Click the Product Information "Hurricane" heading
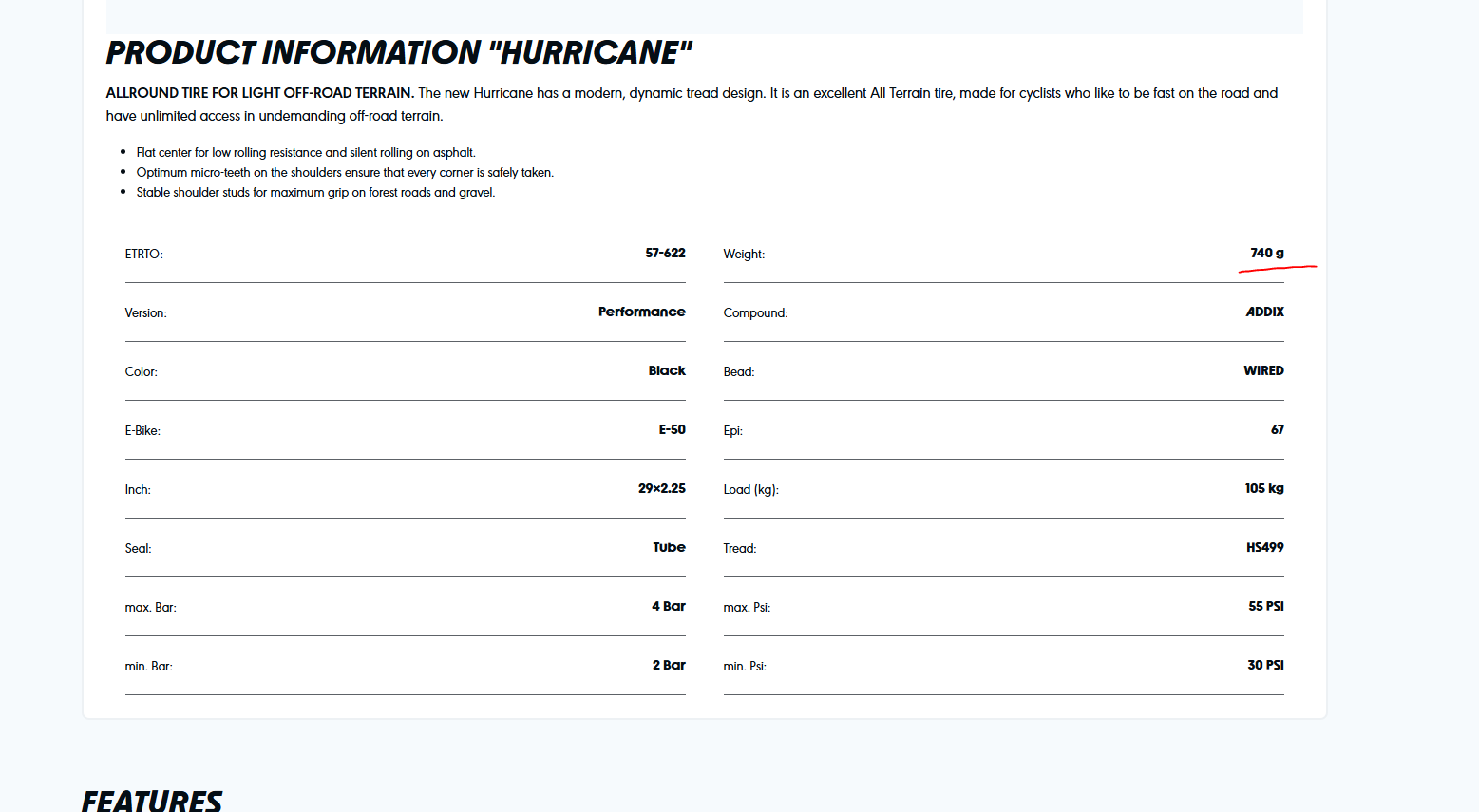 [x=399, y=53]
